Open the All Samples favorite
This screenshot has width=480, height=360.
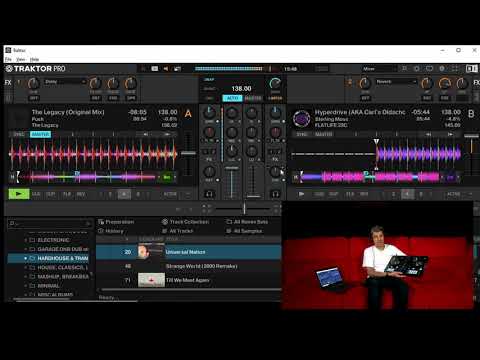click(x=244, y=231)
